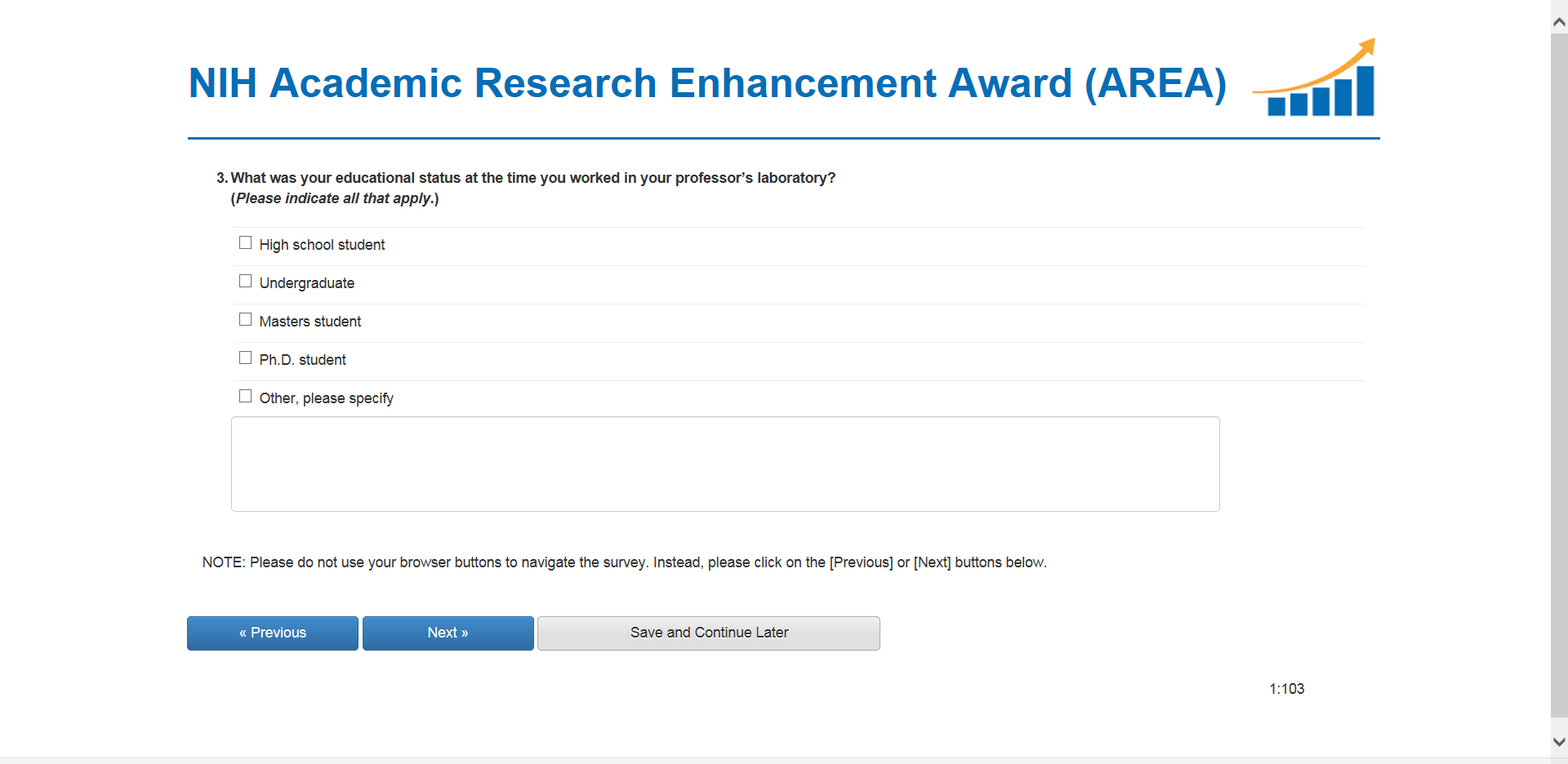This screenshot has width=1568, height=764.
Task: Click the scrollbar down arrow
Action: (x=1559, y=742)
